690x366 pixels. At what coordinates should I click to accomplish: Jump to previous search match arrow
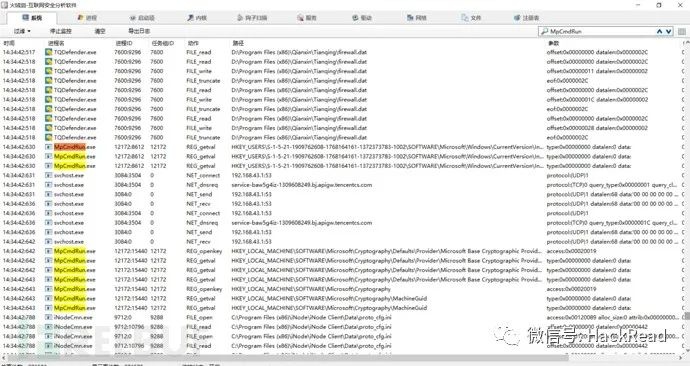click(x=659, y=31)
